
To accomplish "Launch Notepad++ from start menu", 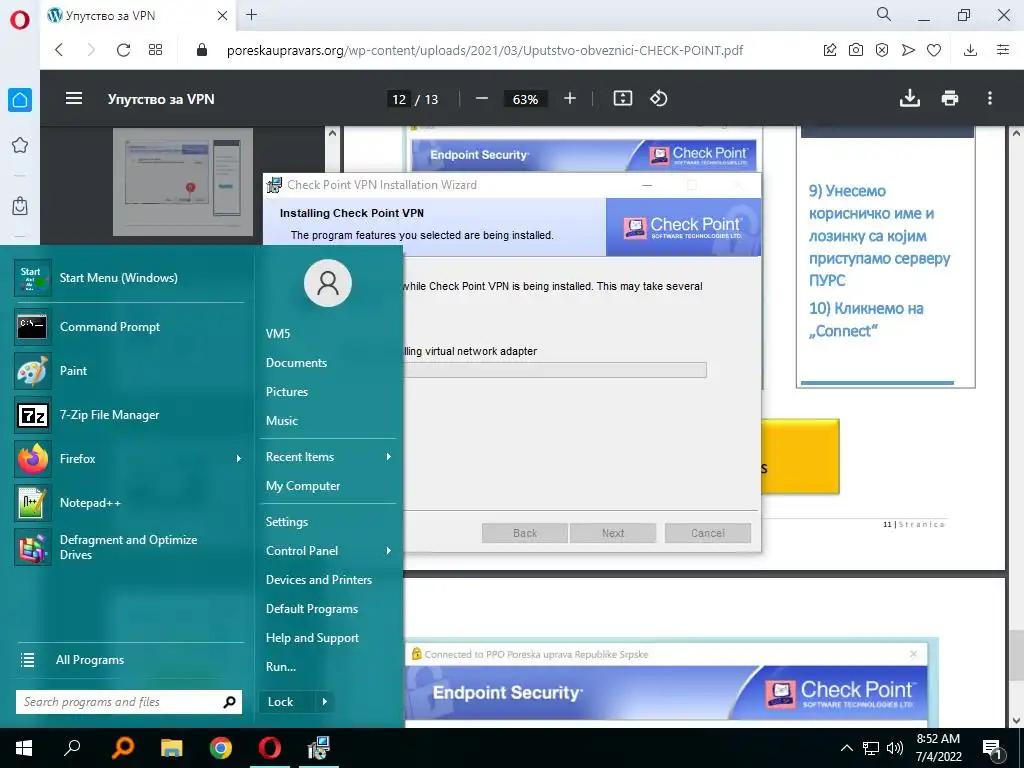I will pyautogui.click(x=129, y=503).
